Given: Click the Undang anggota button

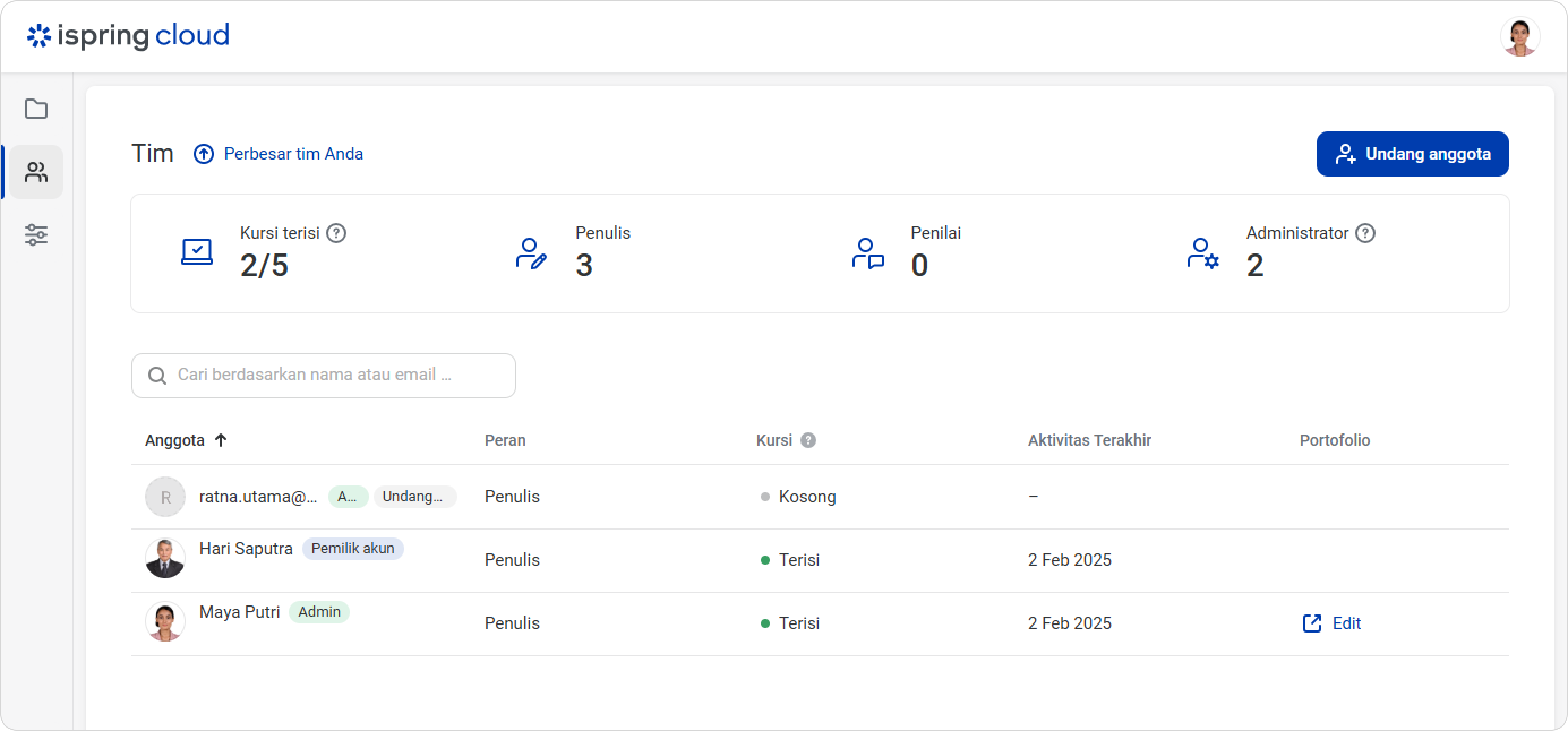Looking at the screenshot, I should [1412, 154].
